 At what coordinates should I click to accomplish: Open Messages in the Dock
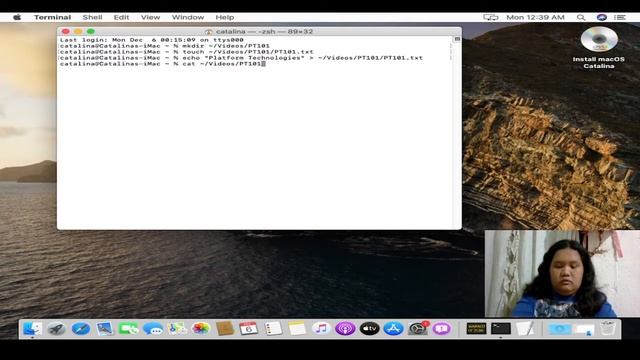coord(153,329)
